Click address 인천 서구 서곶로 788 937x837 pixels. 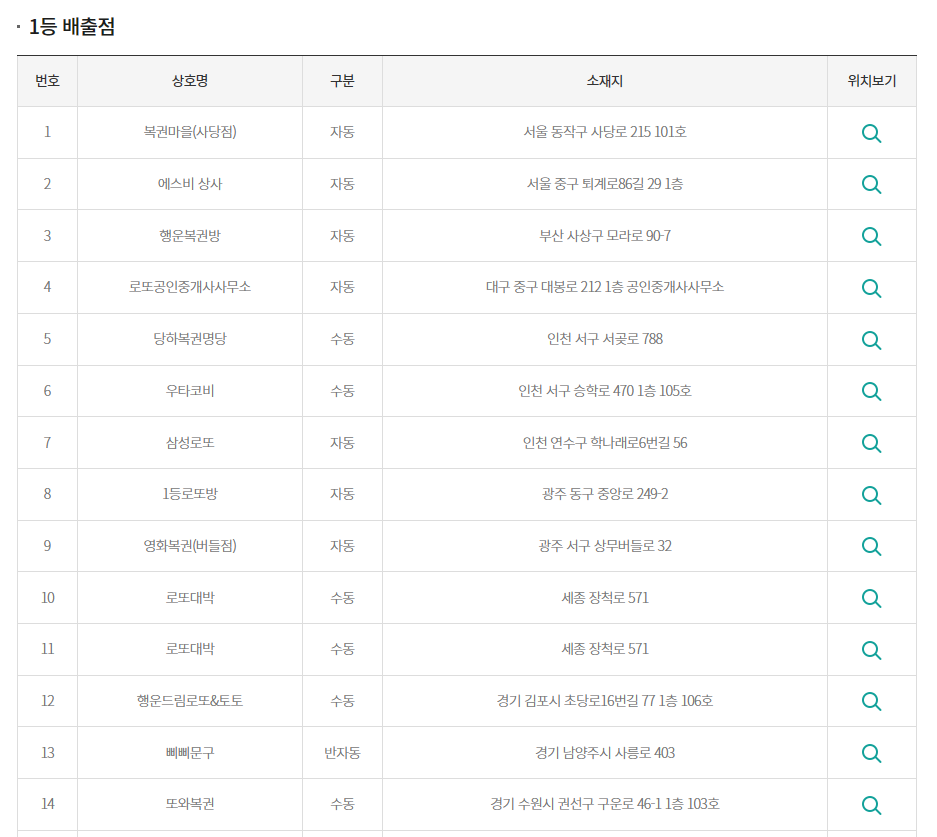pyautogui.click(x=605, y=339)
